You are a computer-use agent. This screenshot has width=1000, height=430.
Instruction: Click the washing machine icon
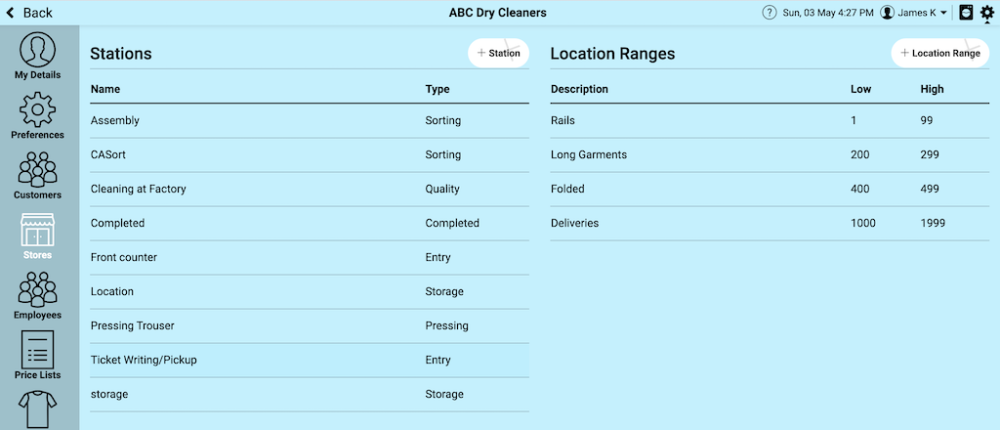coord(966,13)
